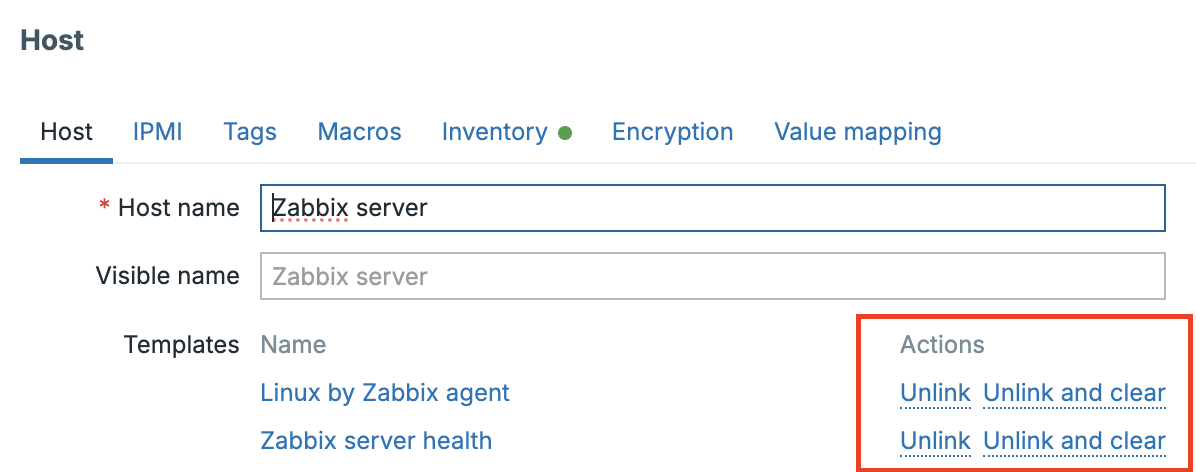Open the Zabbix server health template
1196x472 pixels.
coord(376,441)
